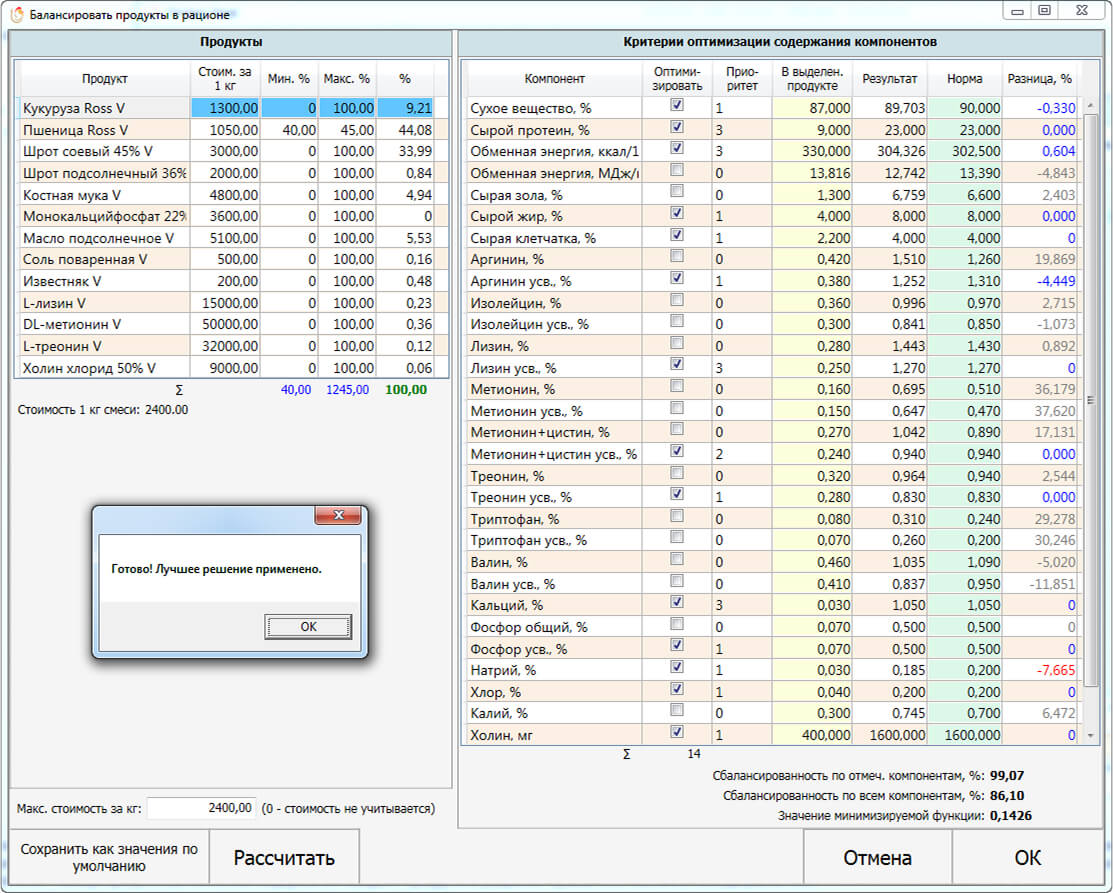Image resolution: width=1113 pixels, height=893 pixels.
Task: Check the optimize box for Лизин, %
Action: click(x=677, y=343)
